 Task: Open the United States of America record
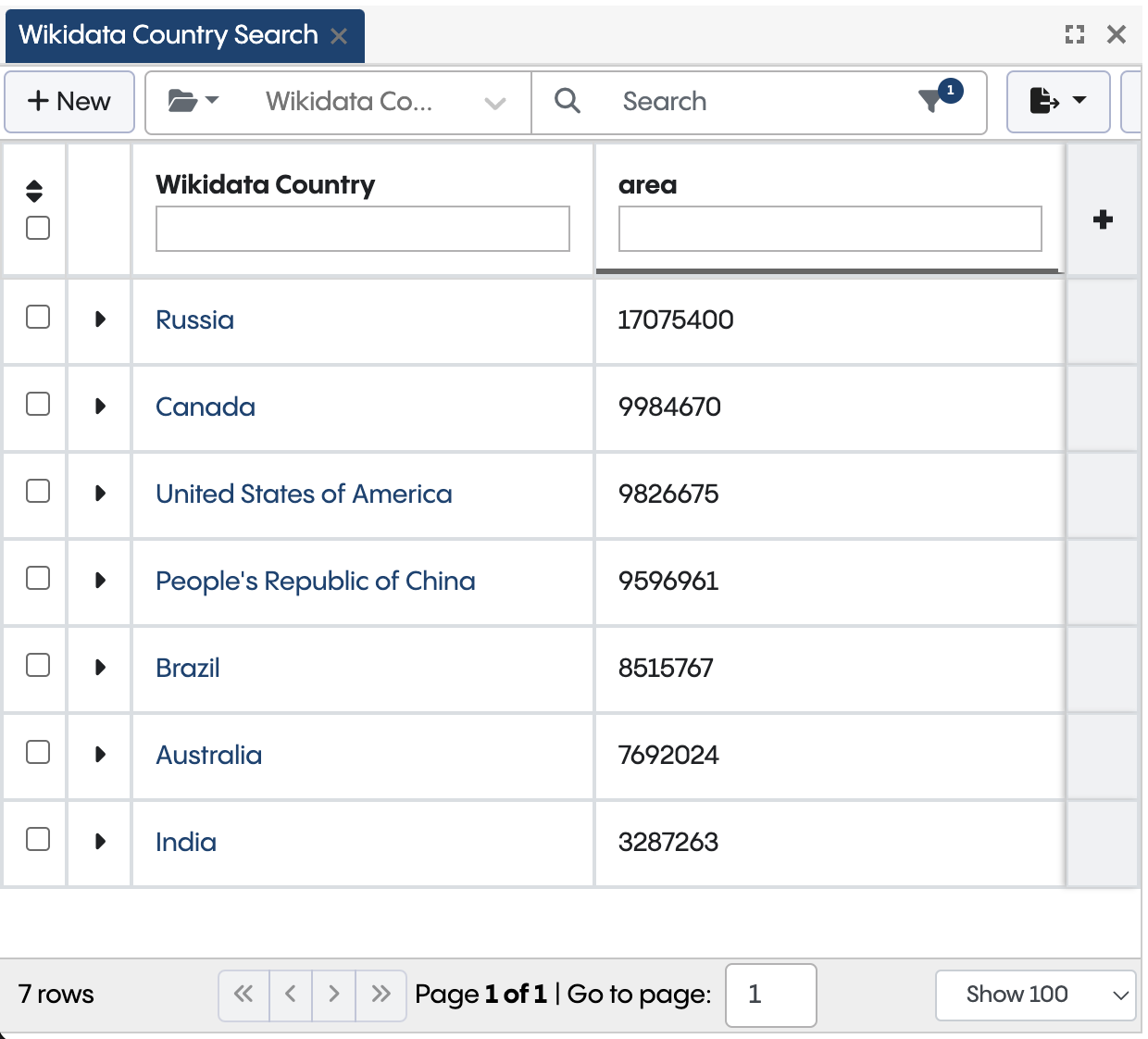pyautogui.click(x=304, y=494)
